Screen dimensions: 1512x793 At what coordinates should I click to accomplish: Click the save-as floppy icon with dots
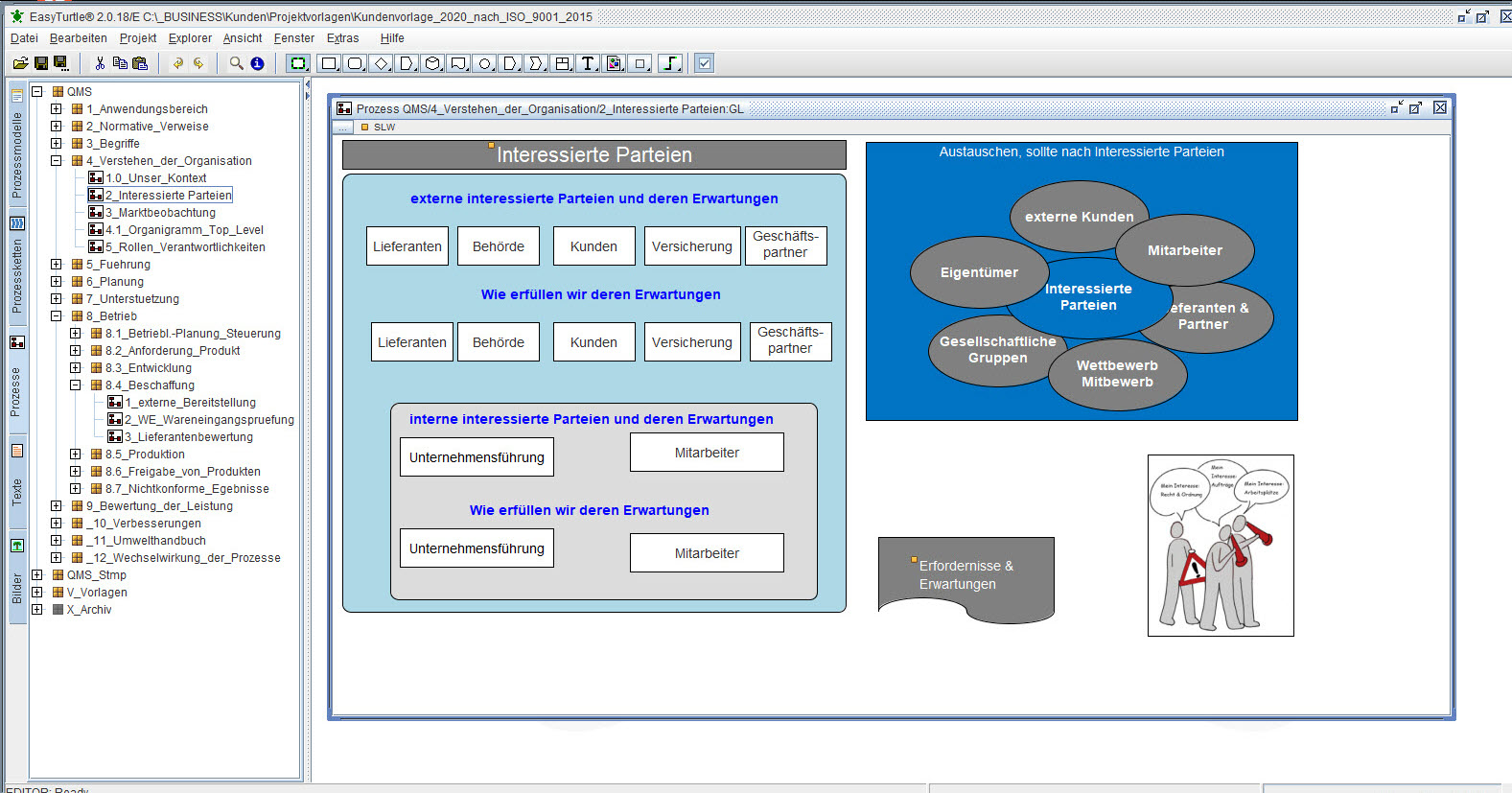click(x=61, y=63)
